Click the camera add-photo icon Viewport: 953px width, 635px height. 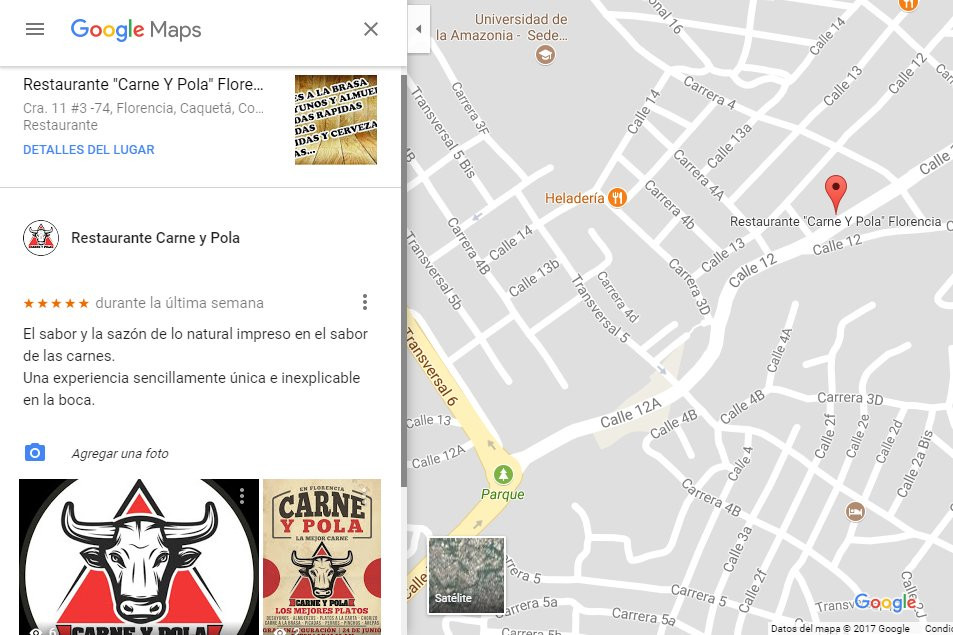coord(35,453)
